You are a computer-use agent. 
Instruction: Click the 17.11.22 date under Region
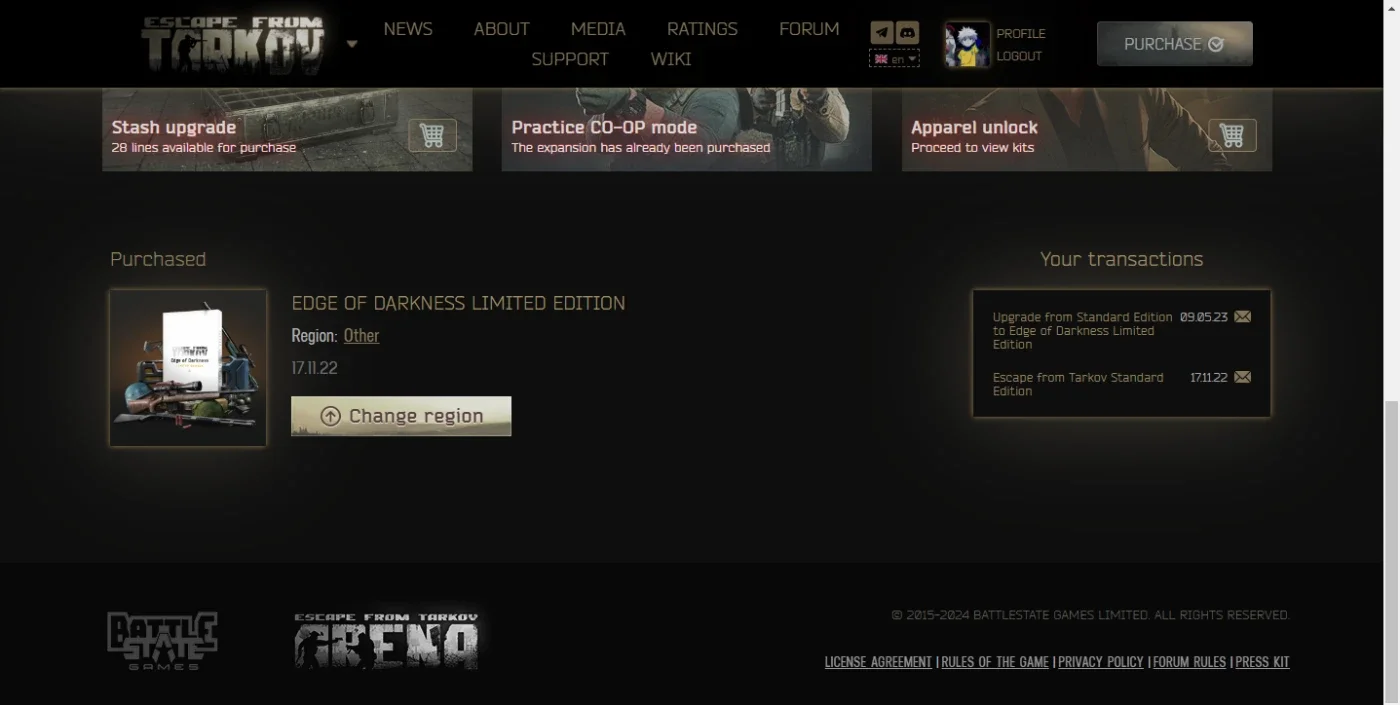coord(314,368)
